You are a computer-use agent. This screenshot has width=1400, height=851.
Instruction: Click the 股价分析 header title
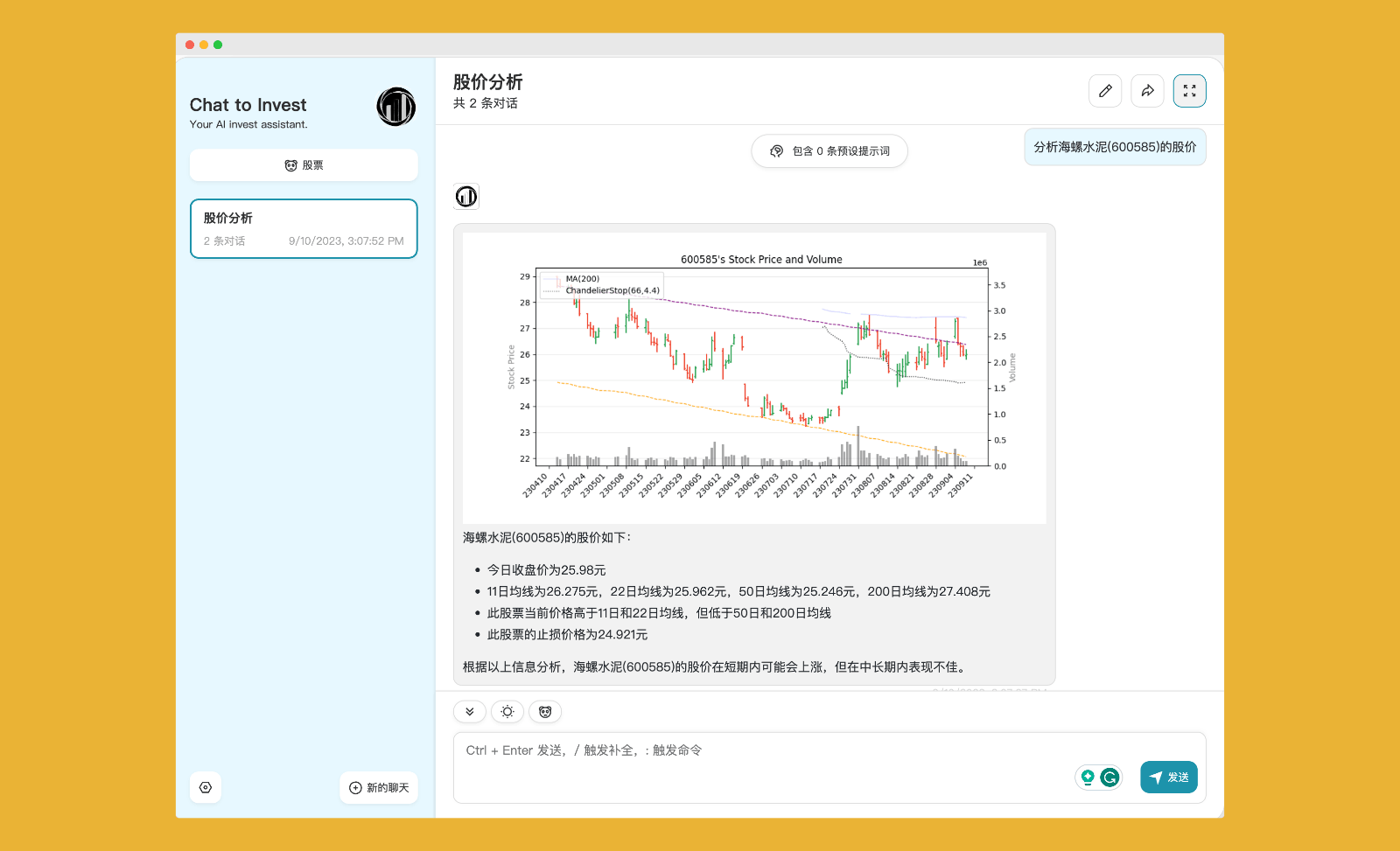click(487, 82)
